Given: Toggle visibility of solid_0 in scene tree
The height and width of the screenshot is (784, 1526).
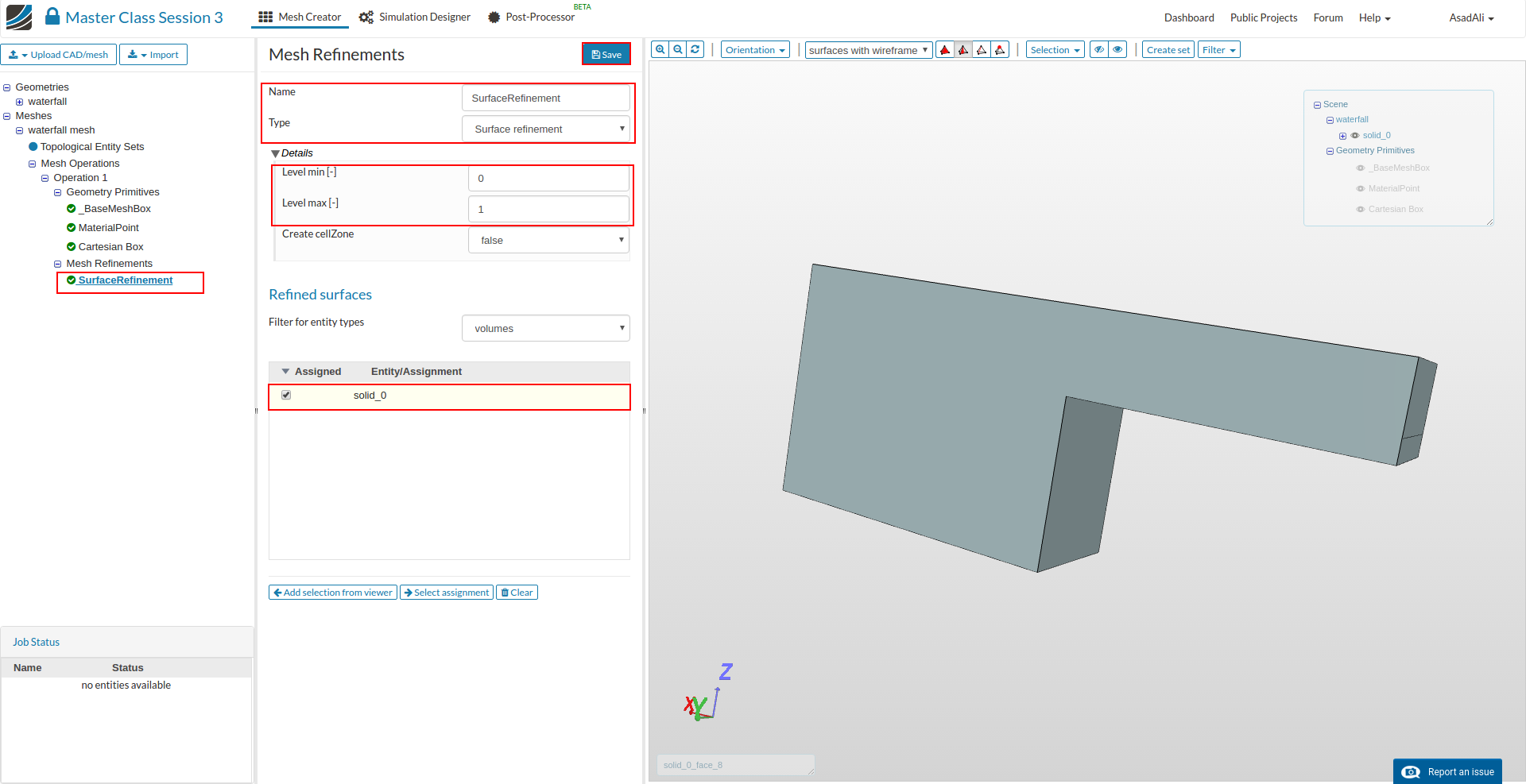Looking at the screenshot, I should point(1355,136).
